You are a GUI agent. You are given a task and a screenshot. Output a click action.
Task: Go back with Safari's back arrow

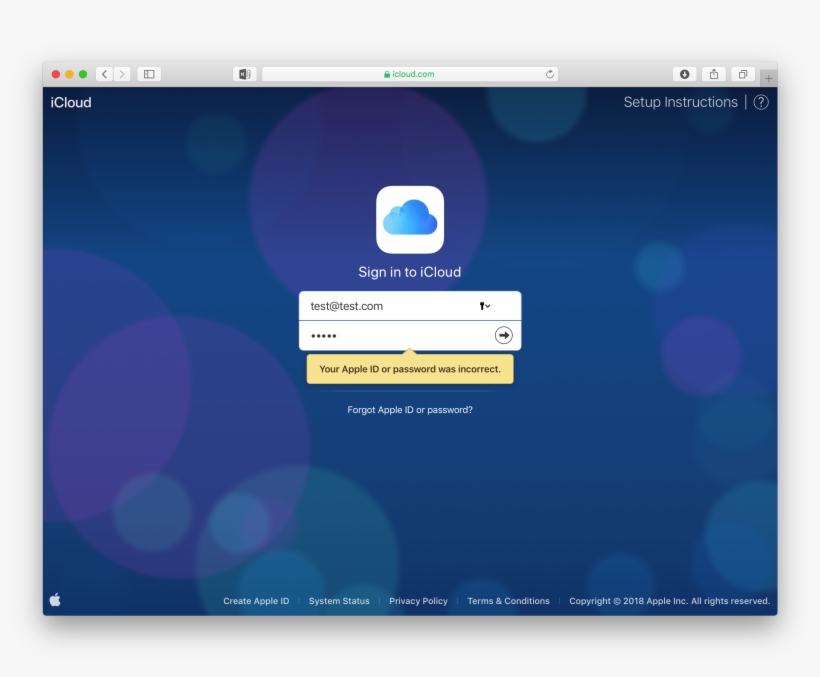(105, 74)
